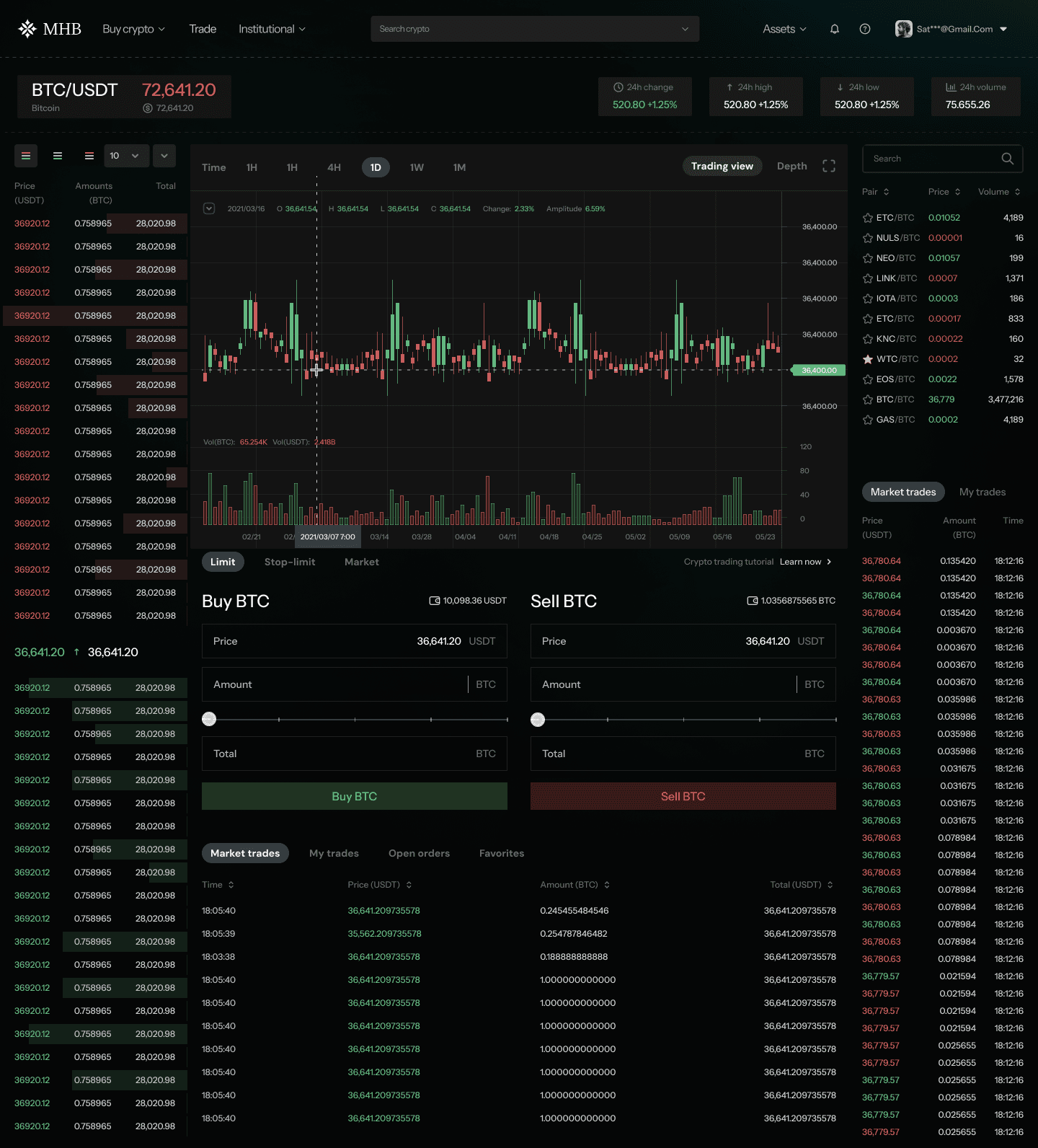
Task: Expand the Assets dropdown
Action: [784, 29]
